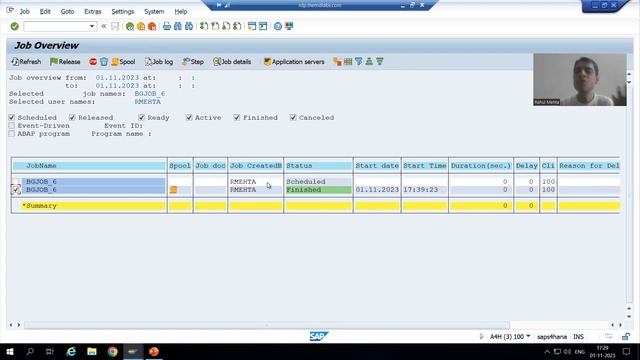Click the orange multi-select icon before grid icon
The image size is (640, 360).
pyautogui.click(x=337, y=62)
